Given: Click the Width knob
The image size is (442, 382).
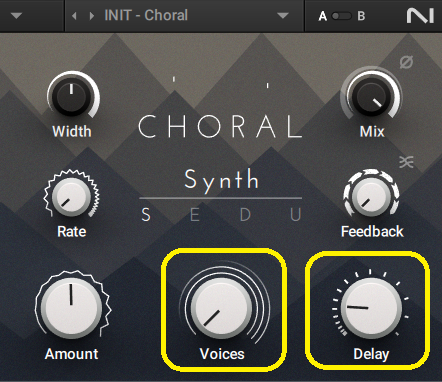Looking at the screenshot, I should (x=72, y=96).
